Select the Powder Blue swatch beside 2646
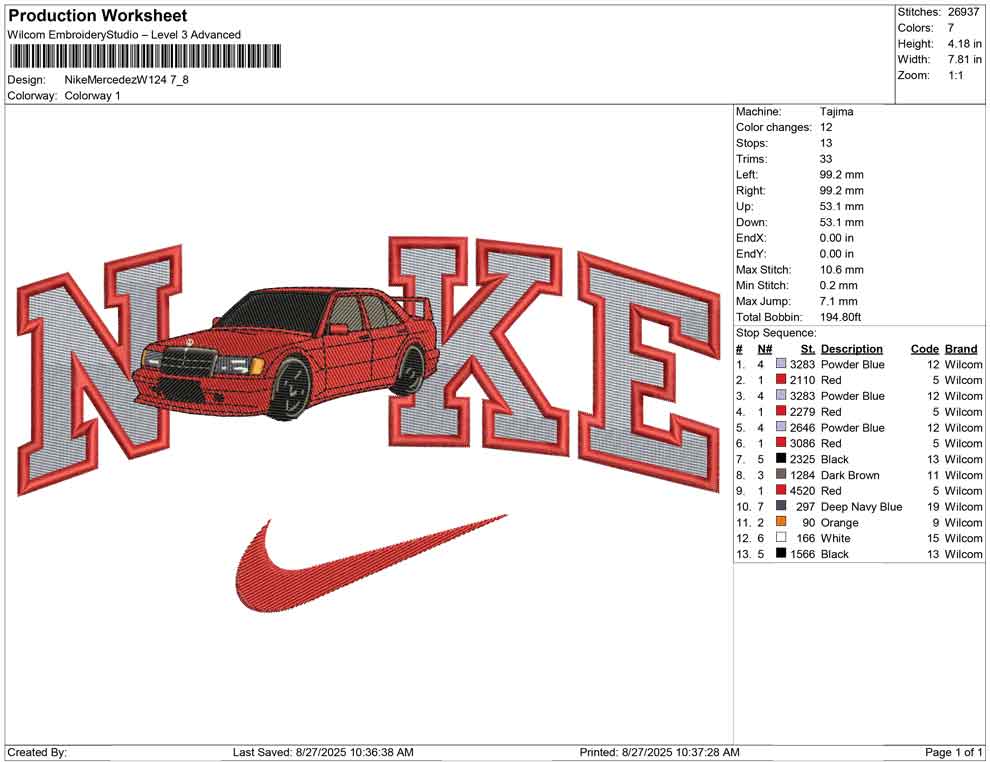This screenshot has height=762, width=990. pyautogui.click(x=781, y=427)
